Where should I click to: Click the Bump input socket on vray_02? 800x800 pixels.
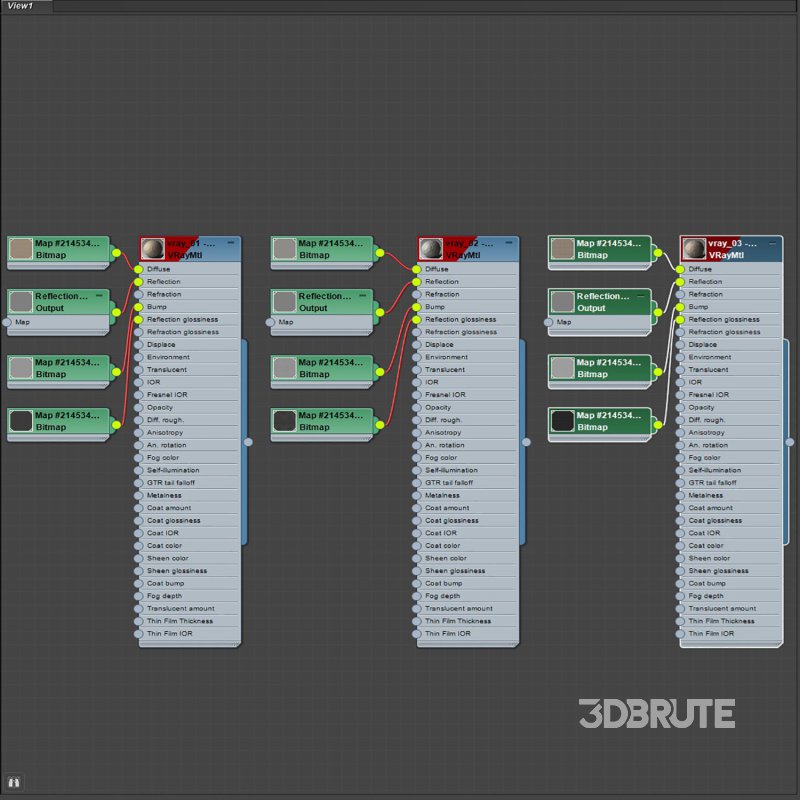[x=417, y=307]
